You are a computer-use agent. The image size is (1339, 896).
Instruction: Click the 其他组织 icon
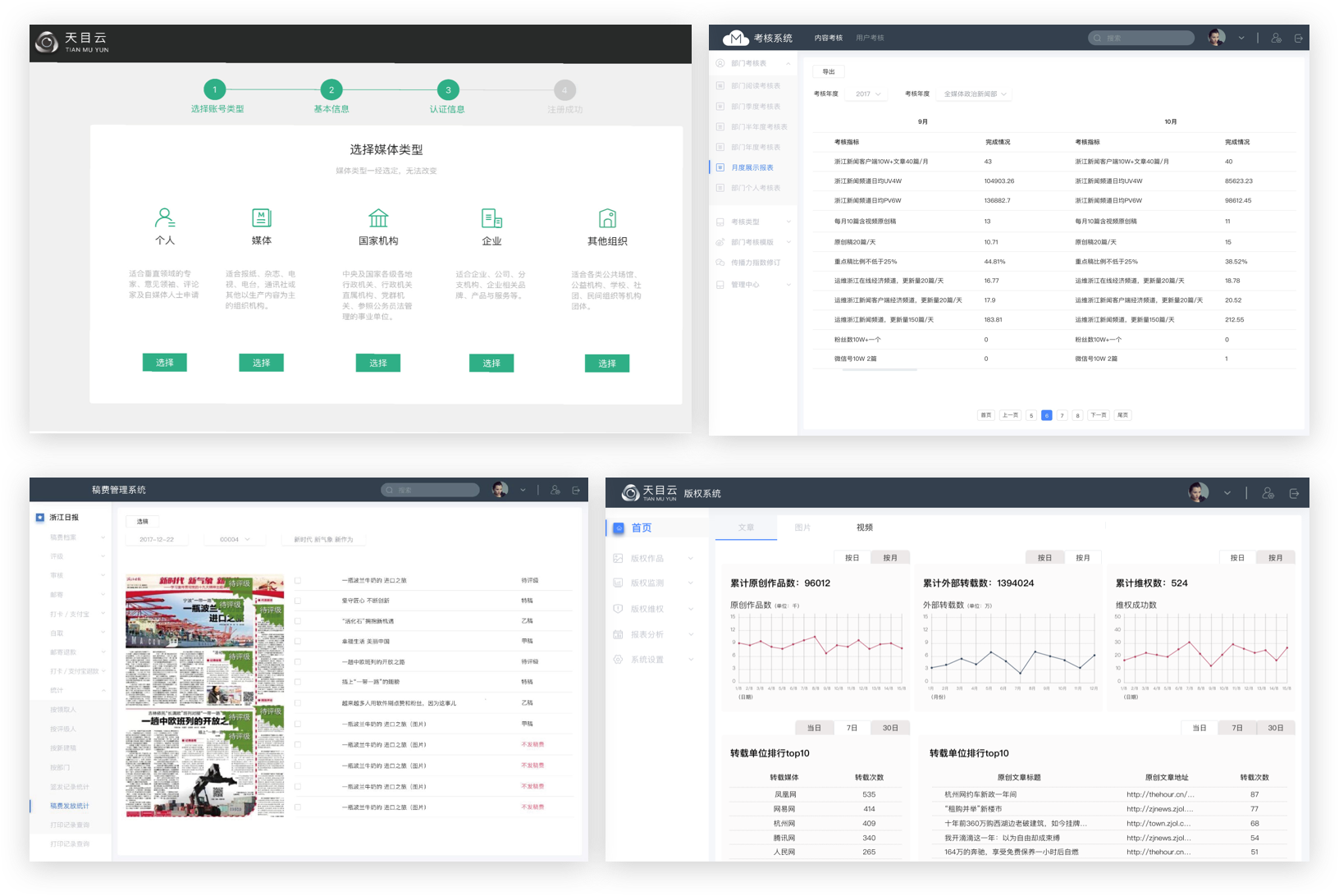tap(607, 218)
